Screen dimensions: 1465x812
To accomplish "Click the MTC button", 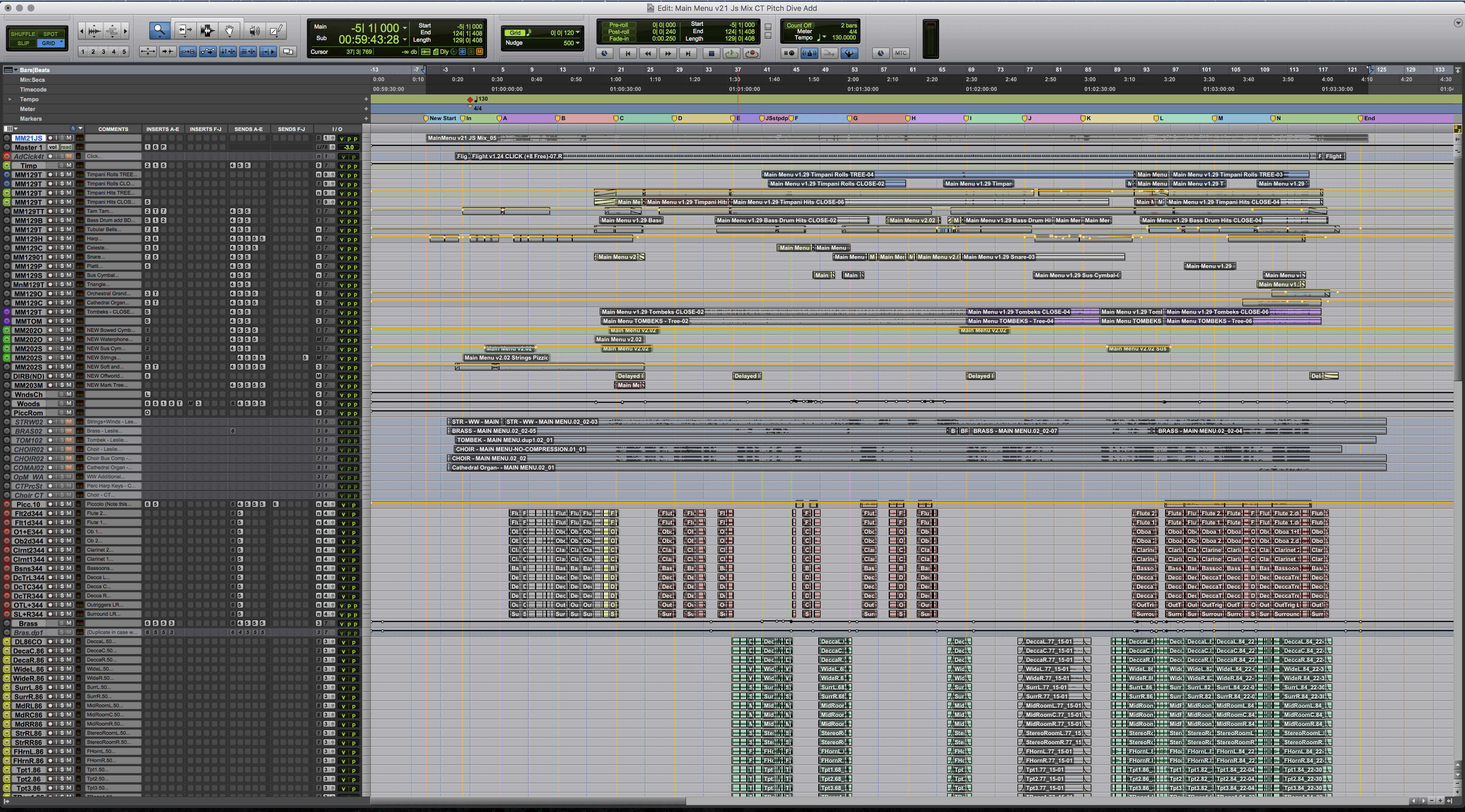I will (900, 53).
